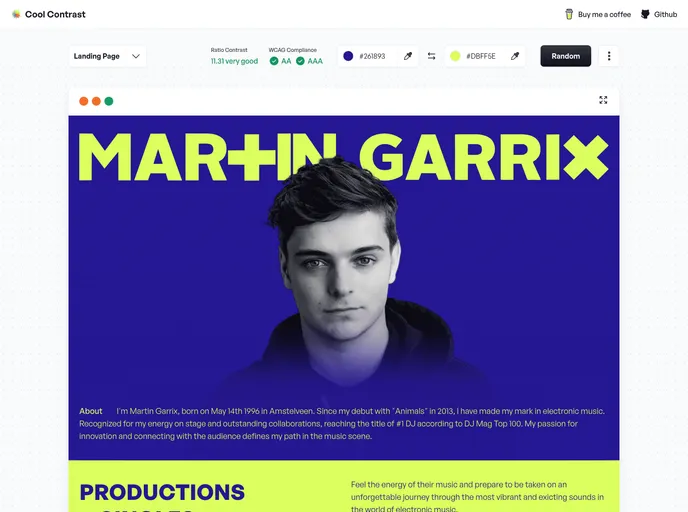
Task: Edit the #DBFF5E hex color field
Action: click(480, 56)
